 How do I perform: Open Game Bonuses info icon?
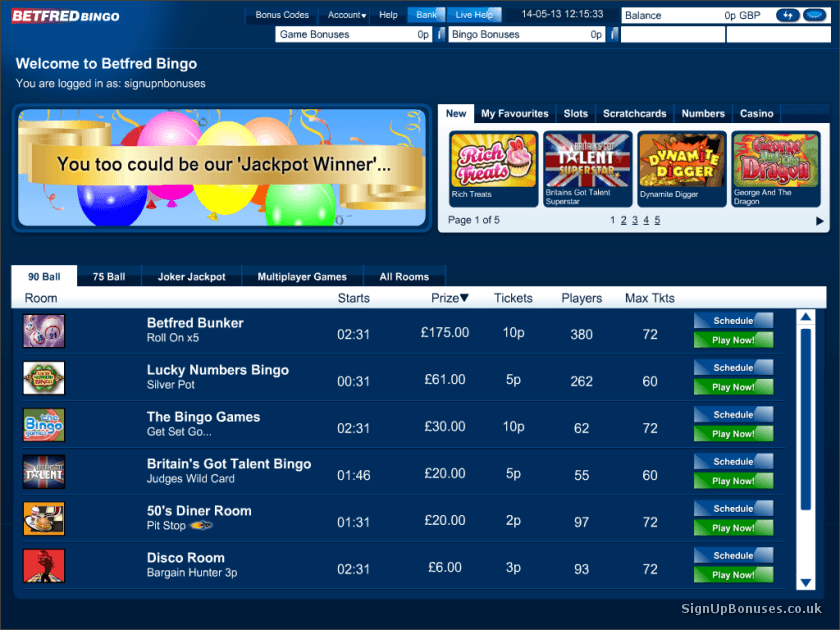(440, 34)
